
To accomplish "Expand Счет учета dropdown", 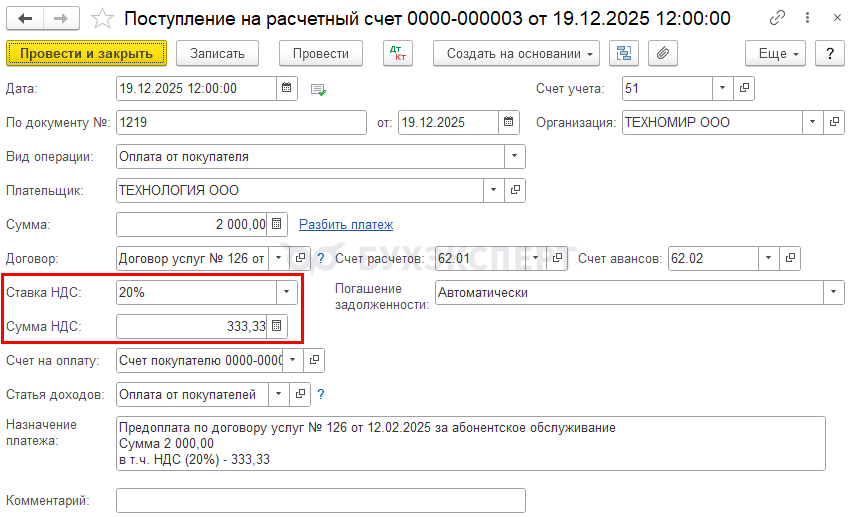I will [722, 88].
